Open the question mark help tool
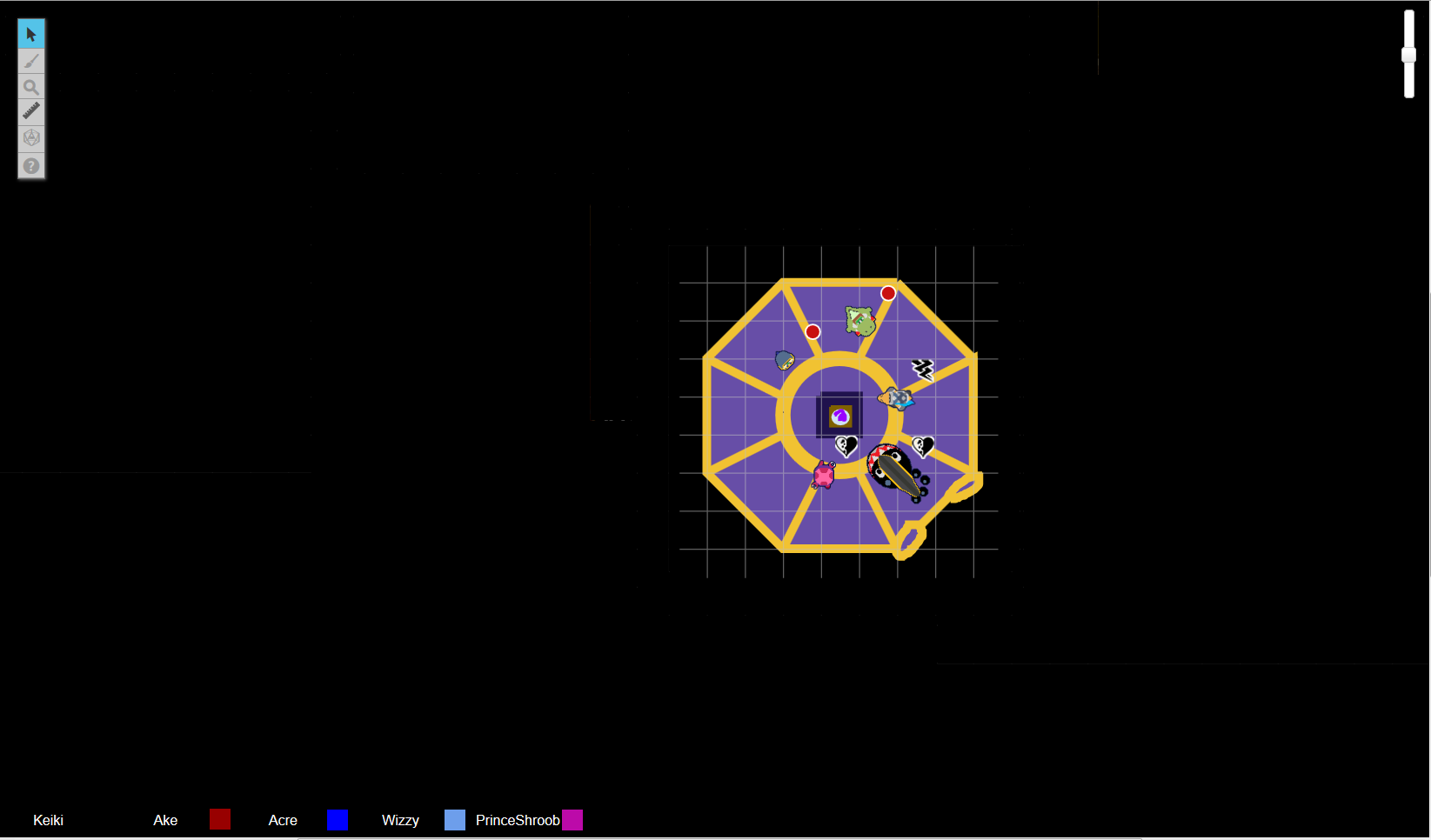 pos(31,165)
